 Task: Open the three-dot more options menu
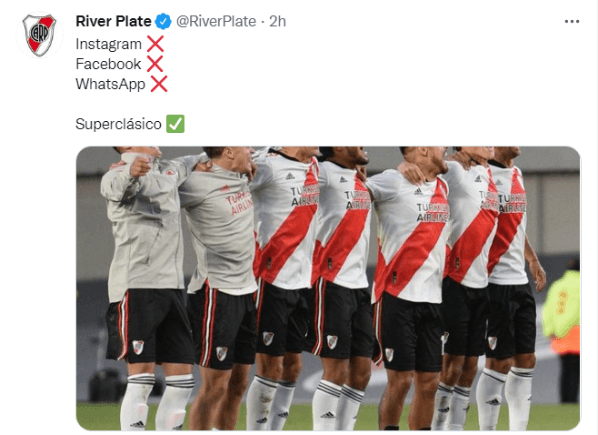coord(572,22)
